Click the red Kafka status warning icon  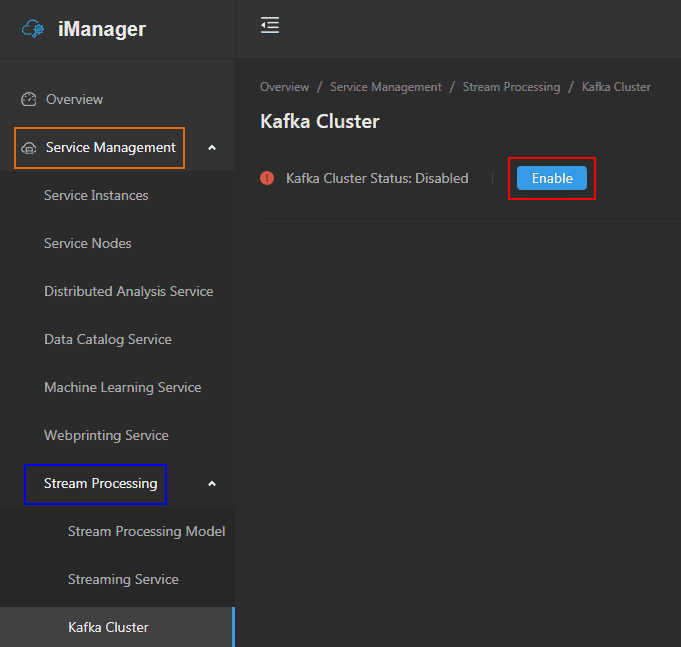tap(267, 178)
